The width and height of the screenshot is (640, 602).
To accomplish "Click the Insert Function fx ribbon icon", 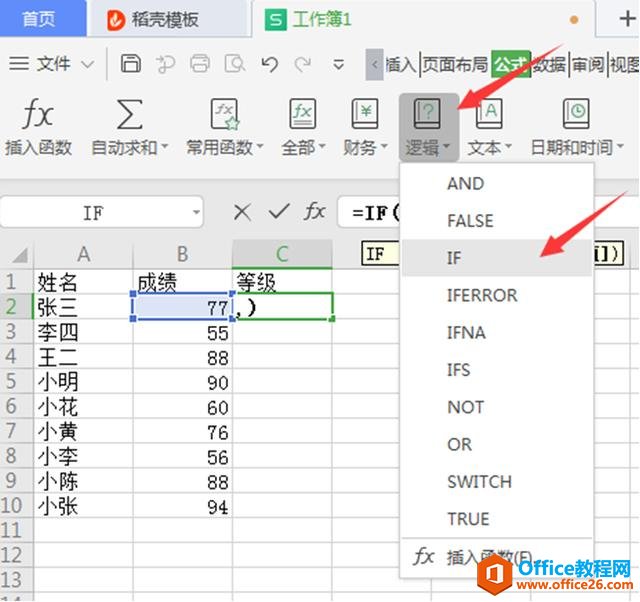I will click(x=38, y=113).
